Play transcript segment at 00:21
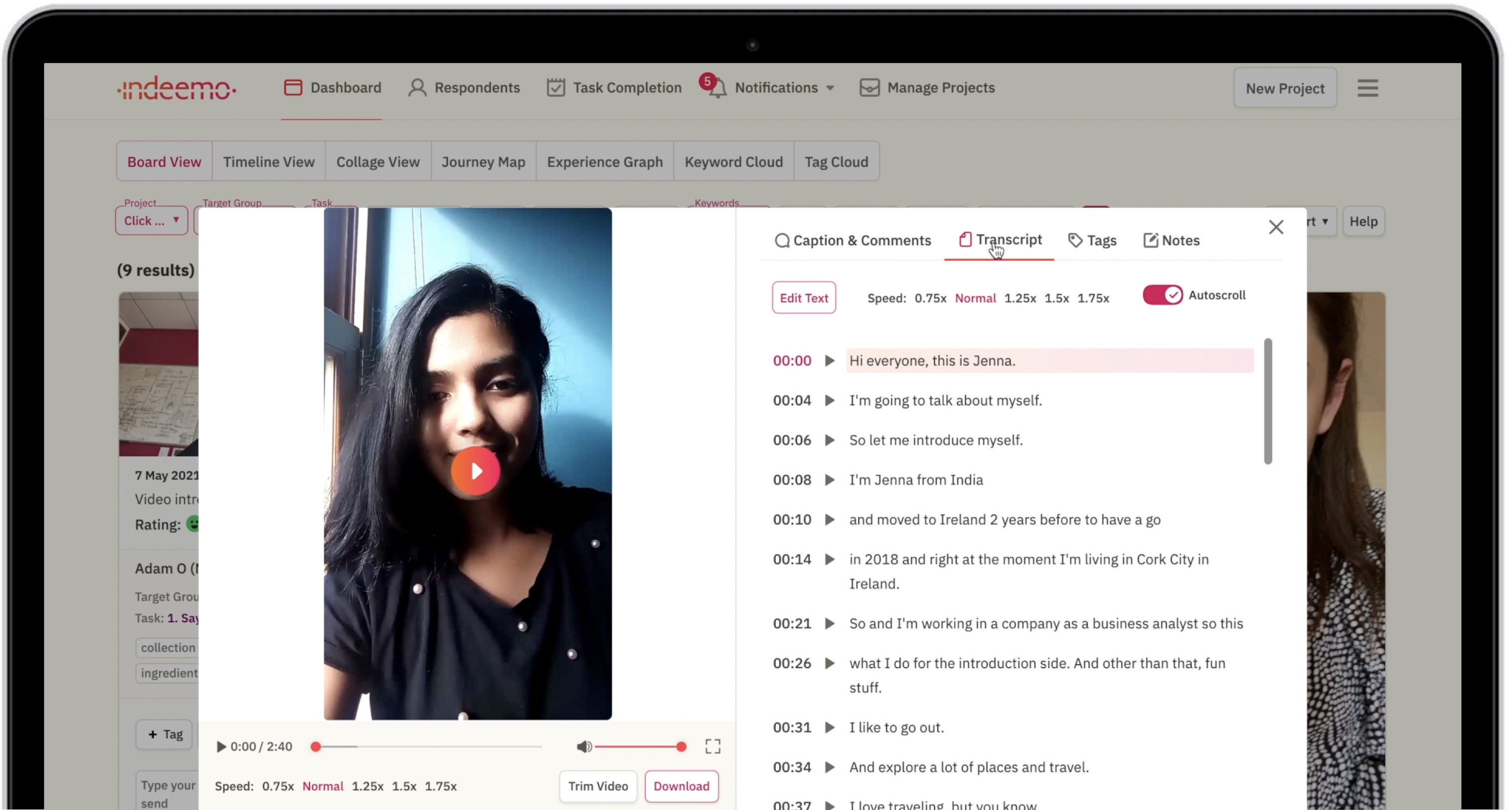Screen dimensions: 1512x810 click(x=829, y=623)
